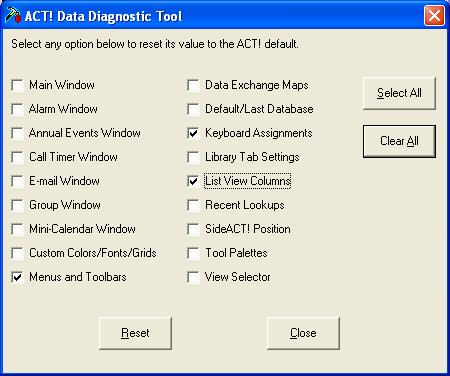Tick the Library Tab Settings checkbox
Image resolution: width=450 pixels, height=376 pixels.
[x=193, y=157]
